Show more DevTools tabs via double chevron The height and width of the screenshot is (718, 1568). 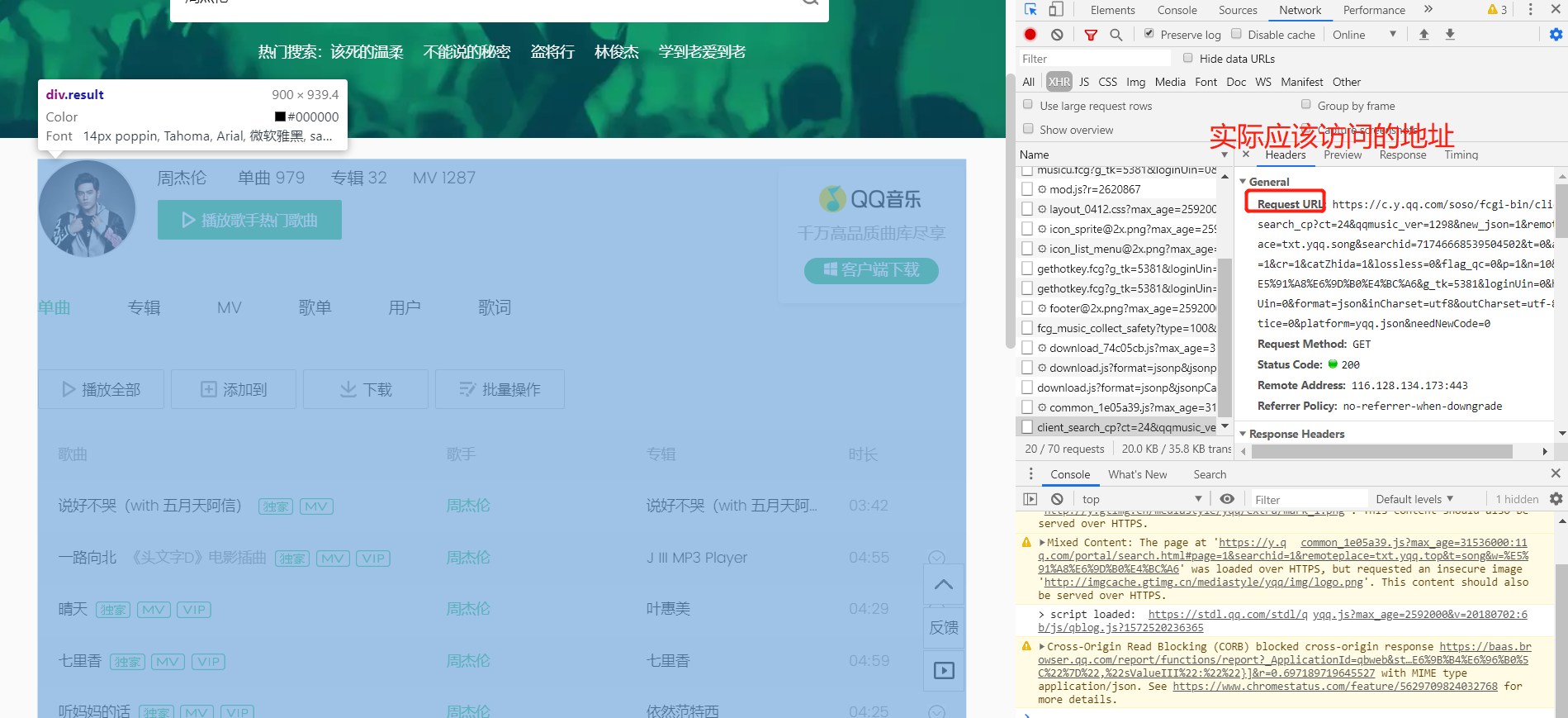1428,10
